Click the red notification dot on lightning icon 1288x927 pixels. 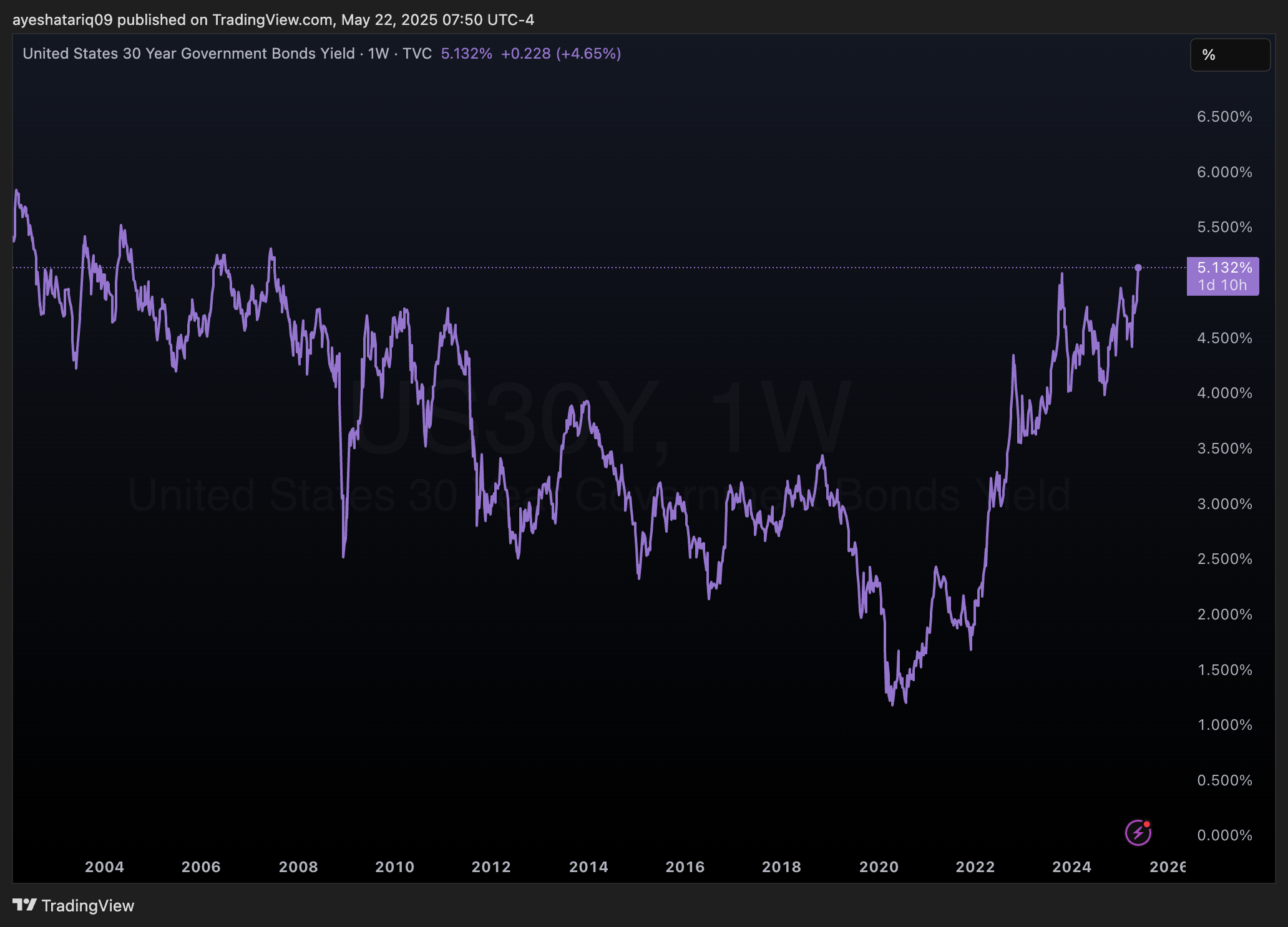click(x=1147, y=825)
